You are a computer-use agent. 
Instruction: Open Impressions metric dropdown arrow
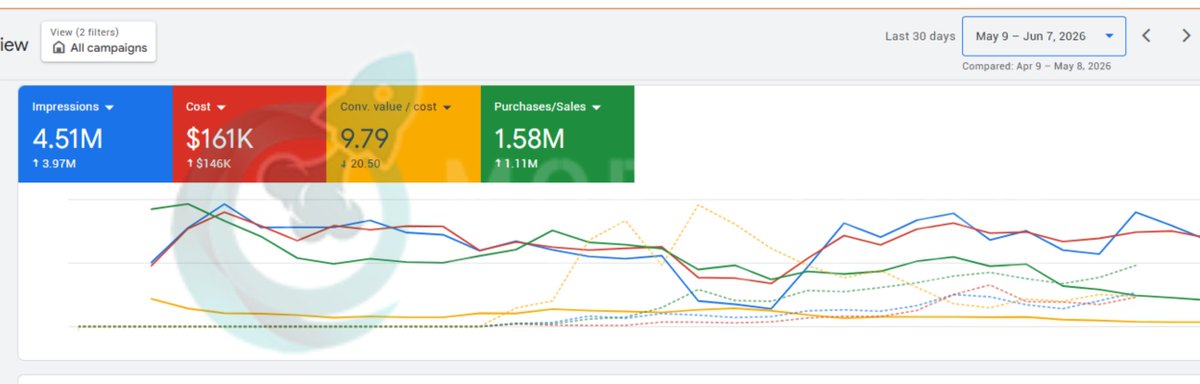[x=109, y=107]
